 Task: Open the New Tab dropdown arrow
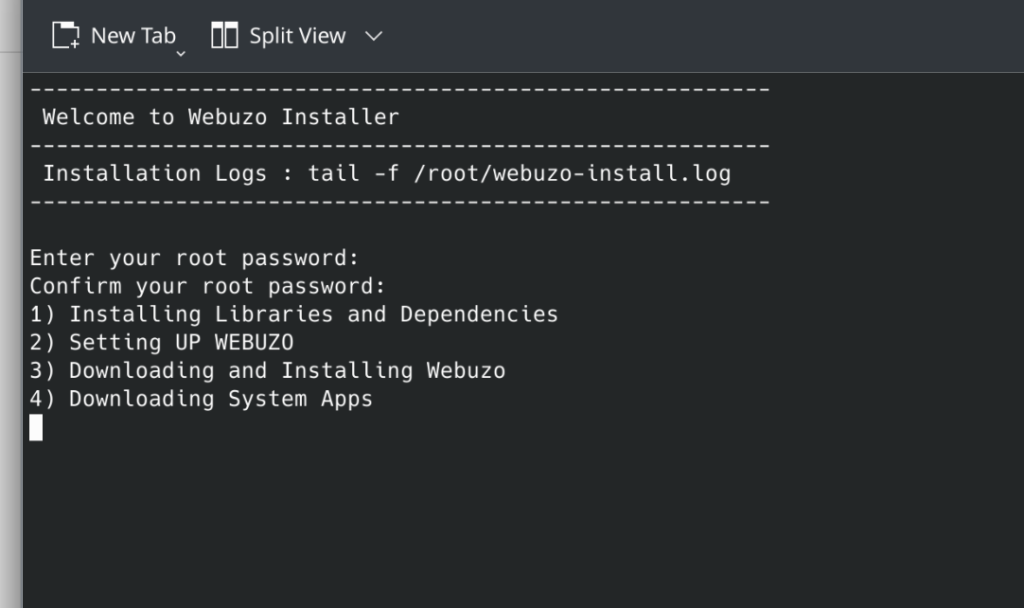point(181,53)
